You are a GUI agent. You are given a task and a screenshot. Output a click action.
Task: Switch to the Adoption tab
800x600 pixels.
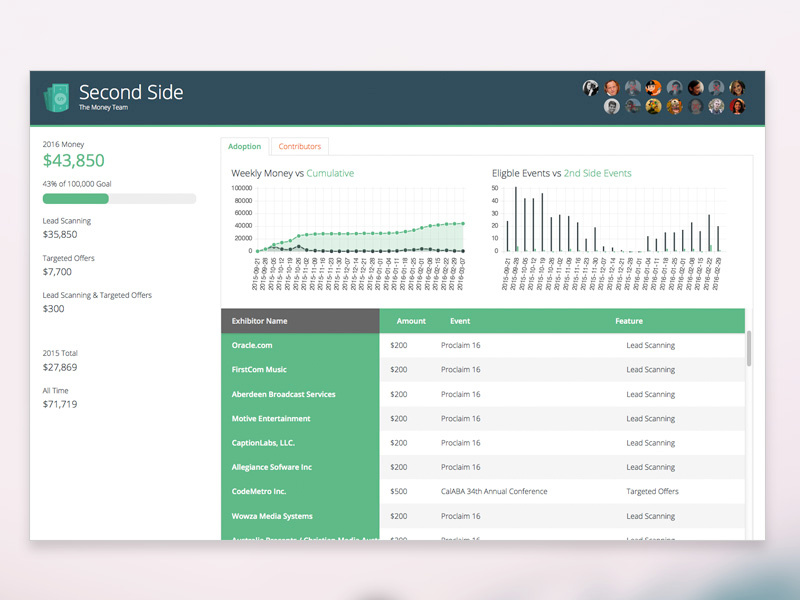click(244, 146)
